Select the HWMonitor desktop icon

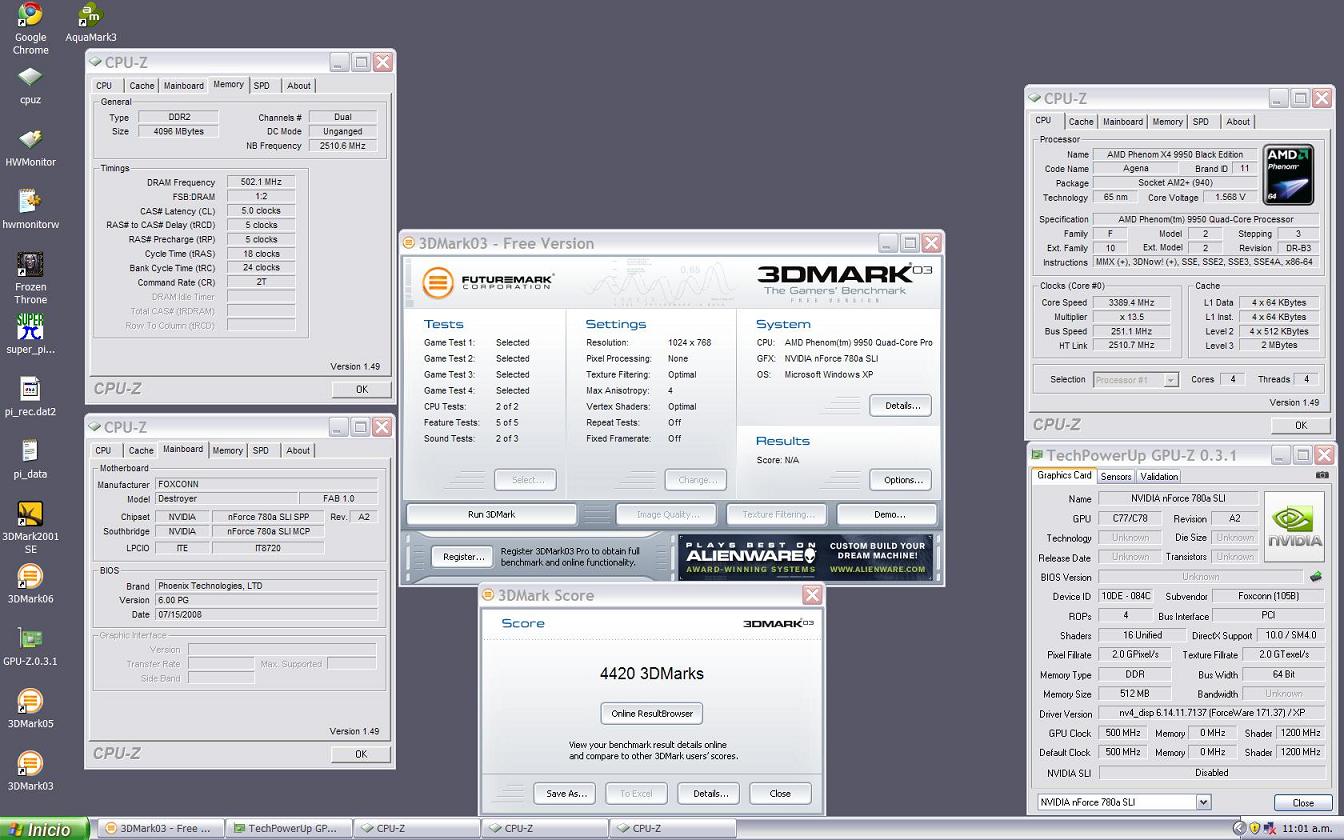30,147
